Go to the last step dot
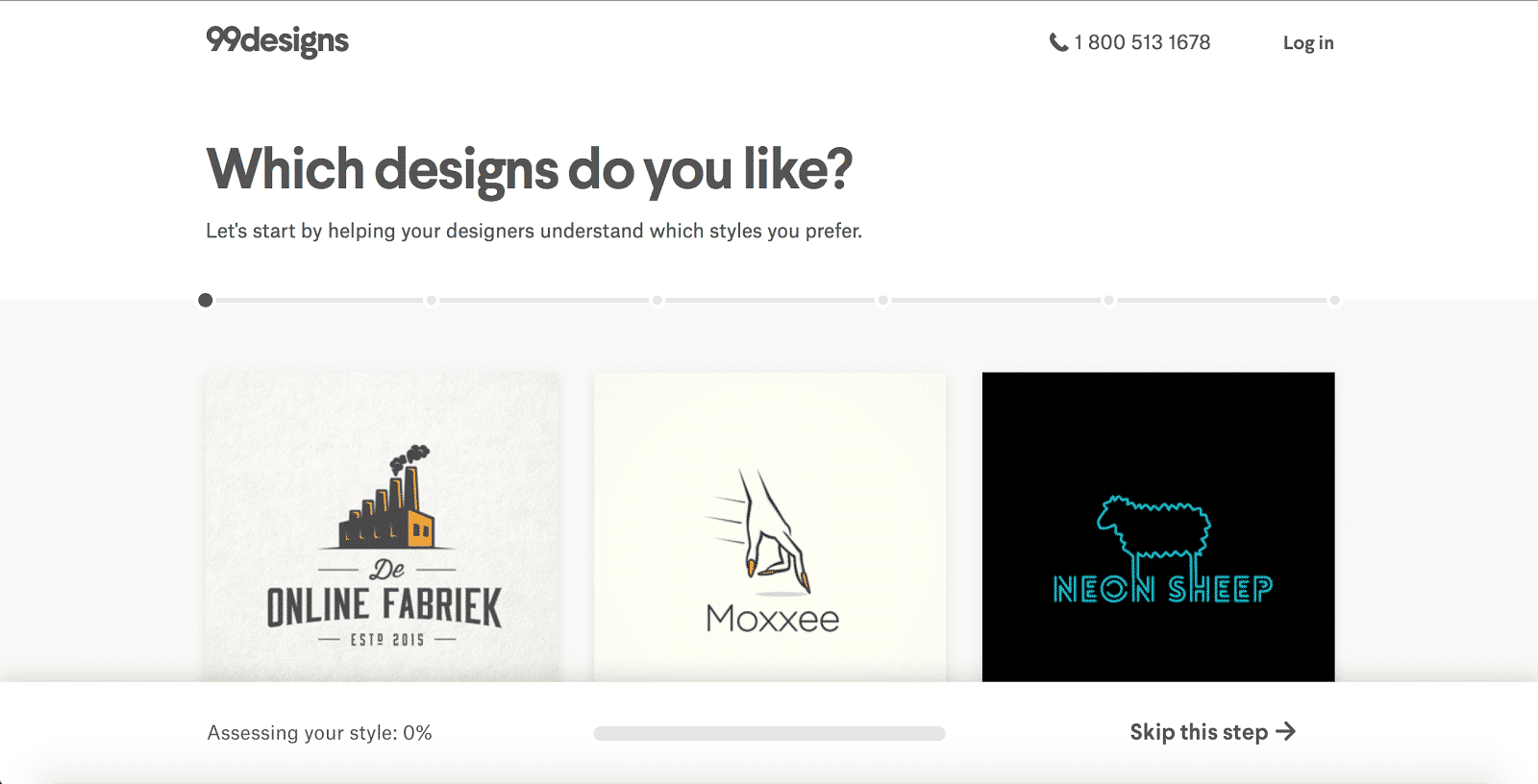This screenshot has height=784, width=1538. (x=1334, y=301)
